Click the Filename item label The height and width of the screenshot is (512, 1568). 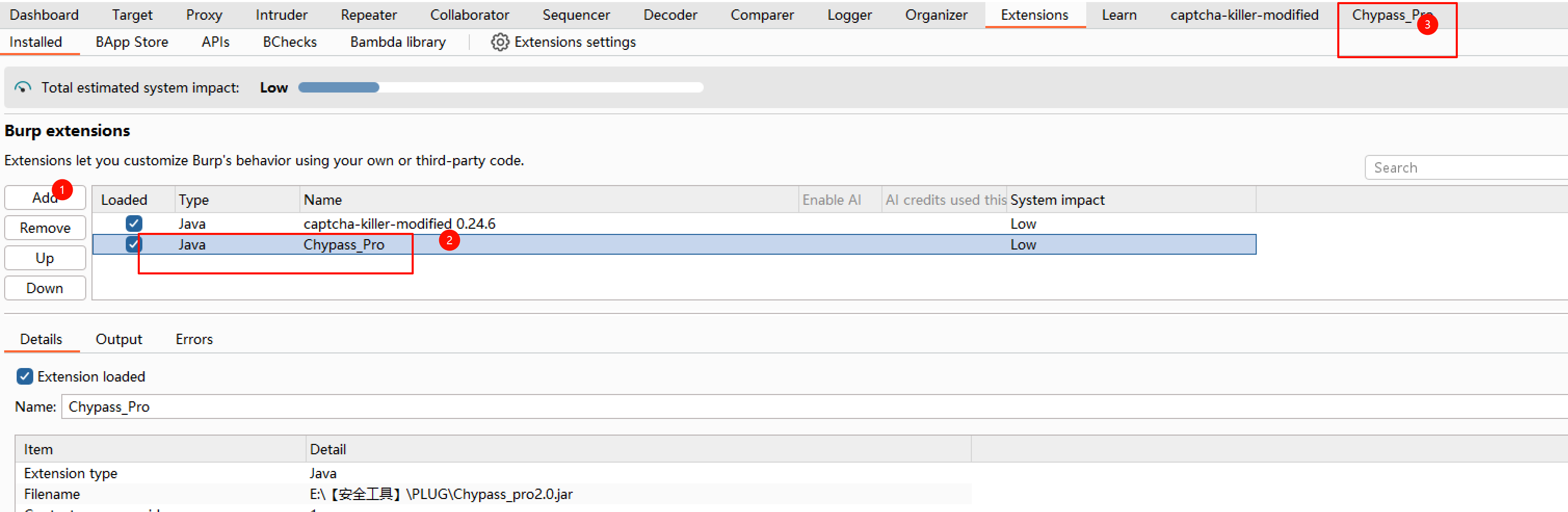[x=52, y=494]
